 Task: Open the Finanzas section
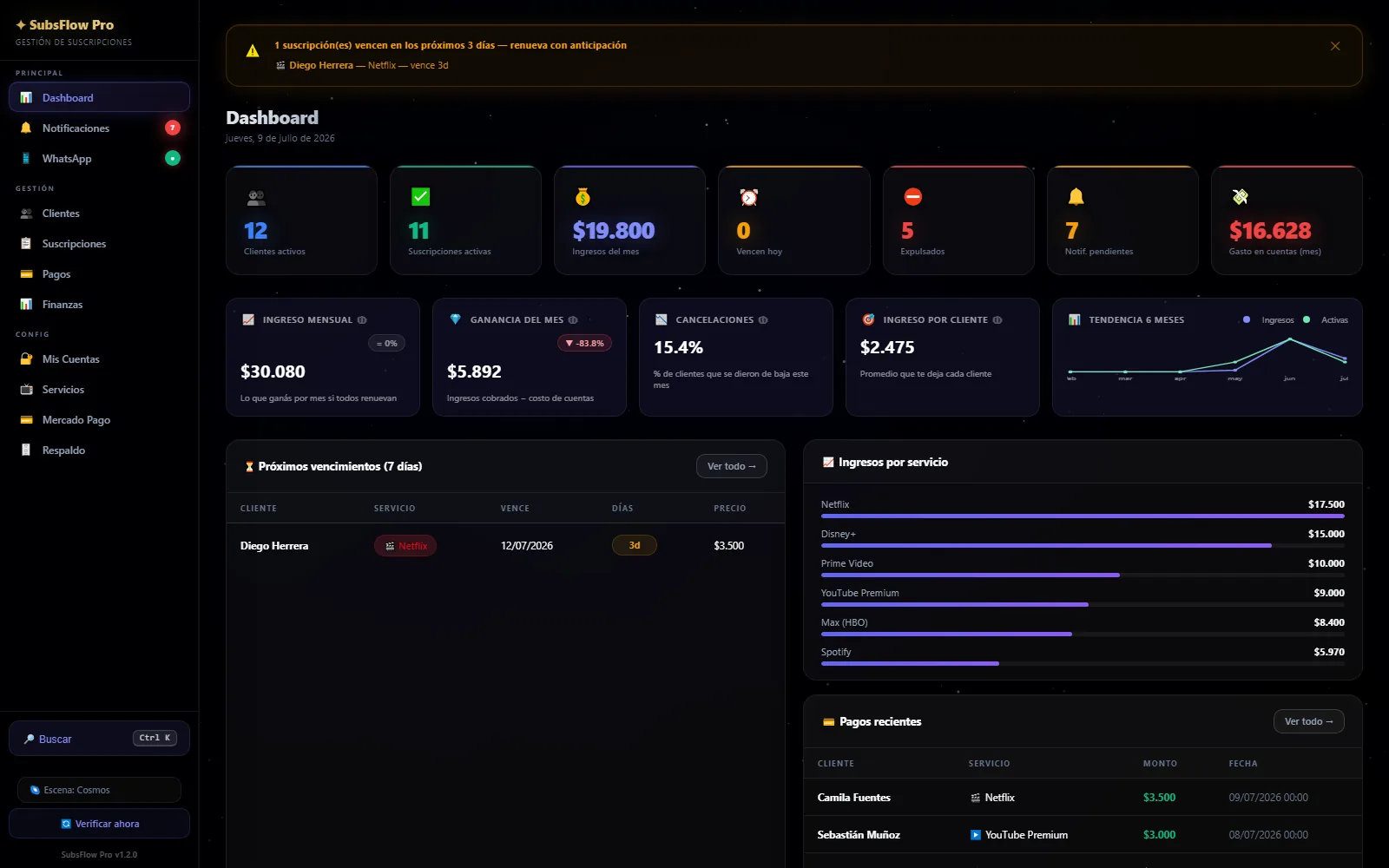click(99, 304)
